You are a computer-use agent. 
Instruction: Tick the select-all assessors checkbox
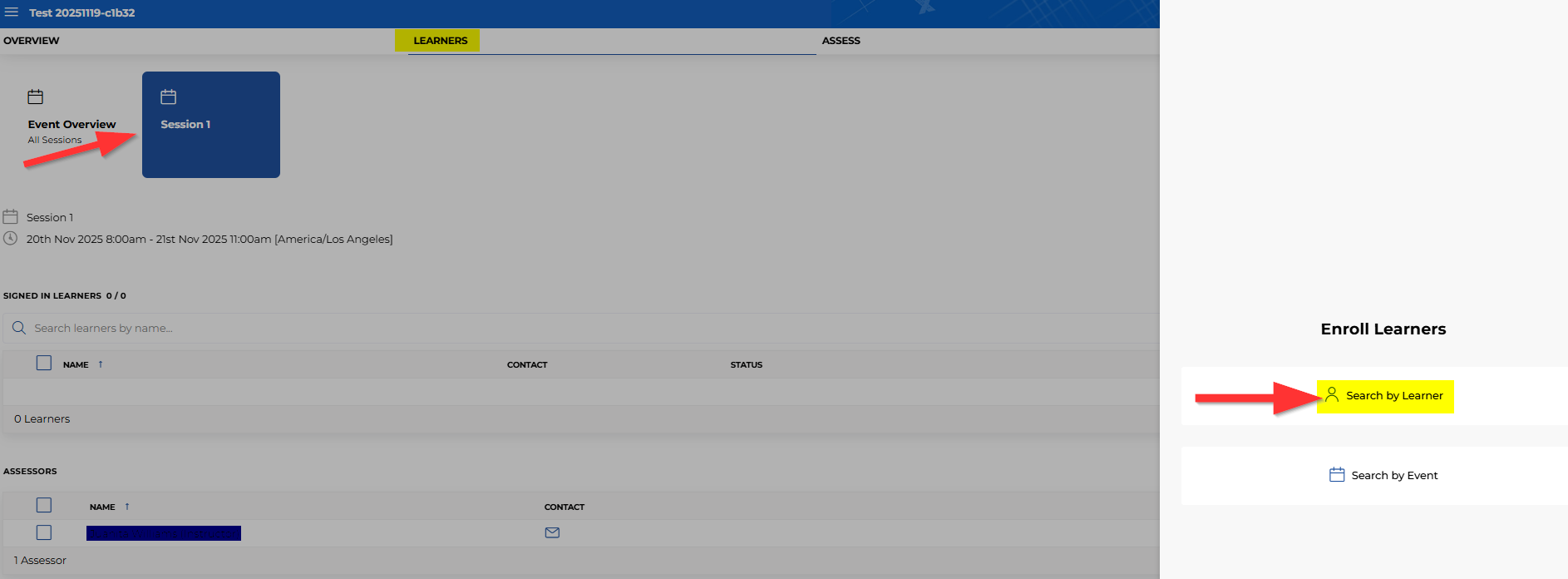pyautogui.click(x=44, y=506)
